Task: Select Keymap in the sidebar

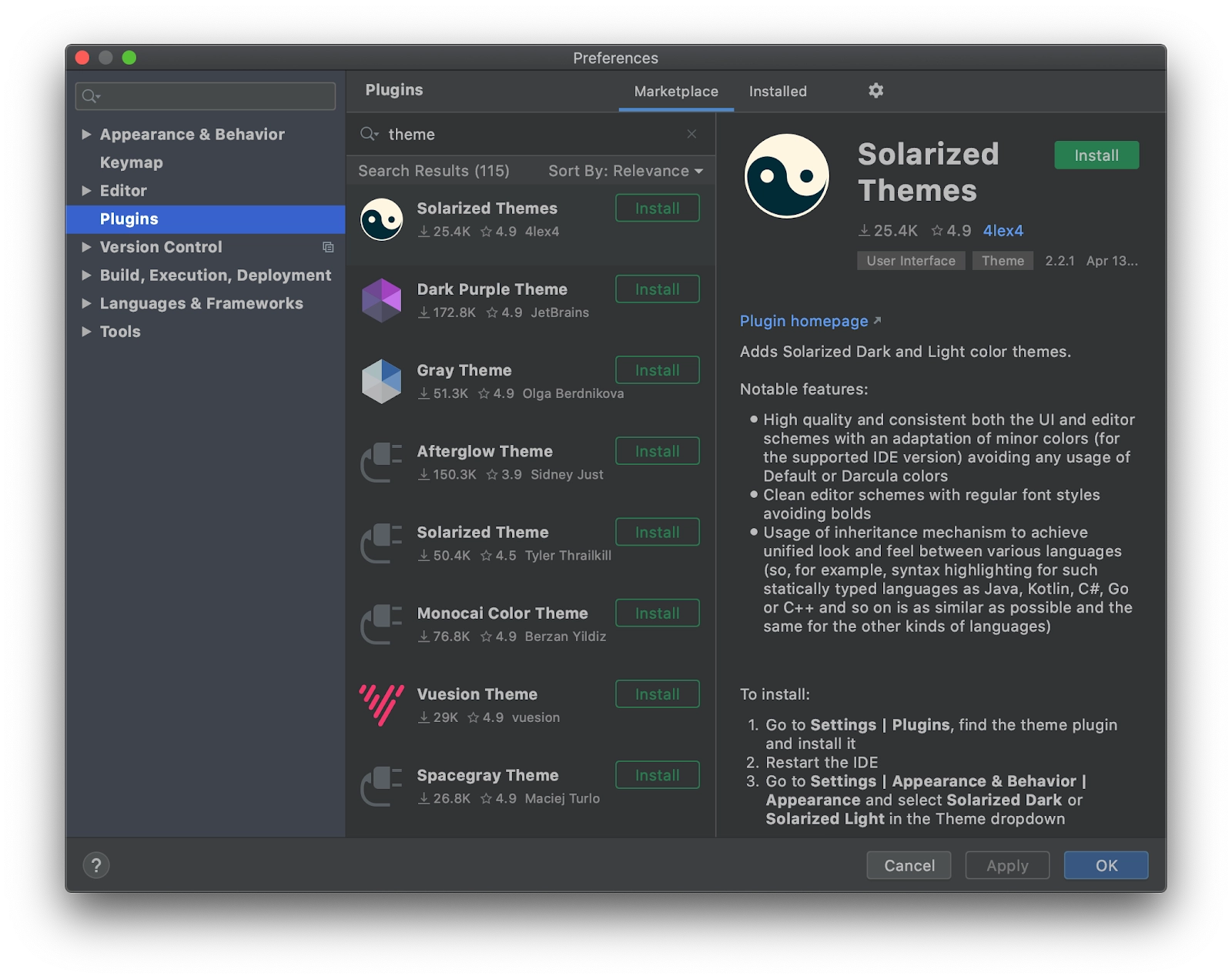Action: point(132,162)
